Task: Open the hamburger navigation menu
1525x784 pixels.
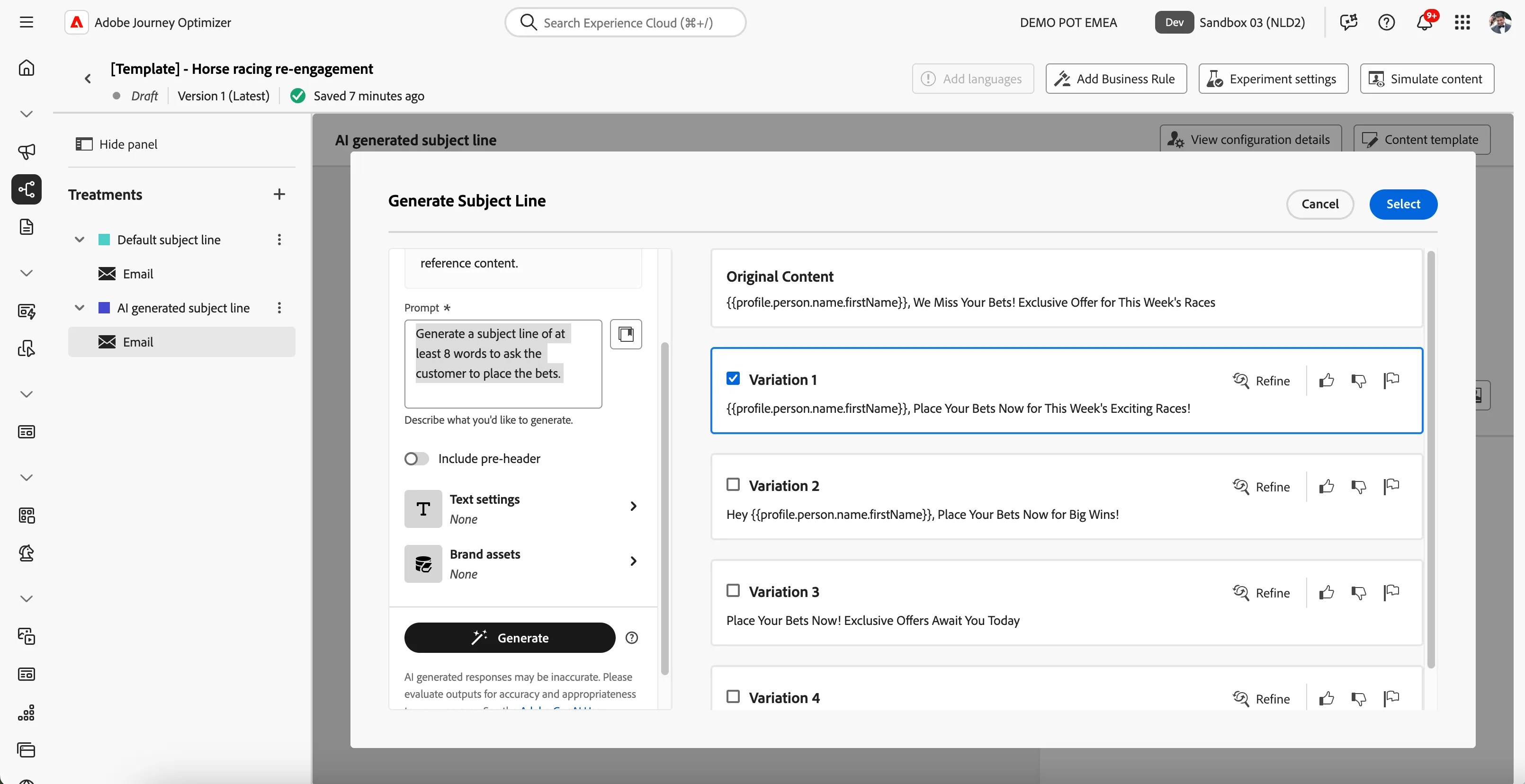Action: point(26,22)
